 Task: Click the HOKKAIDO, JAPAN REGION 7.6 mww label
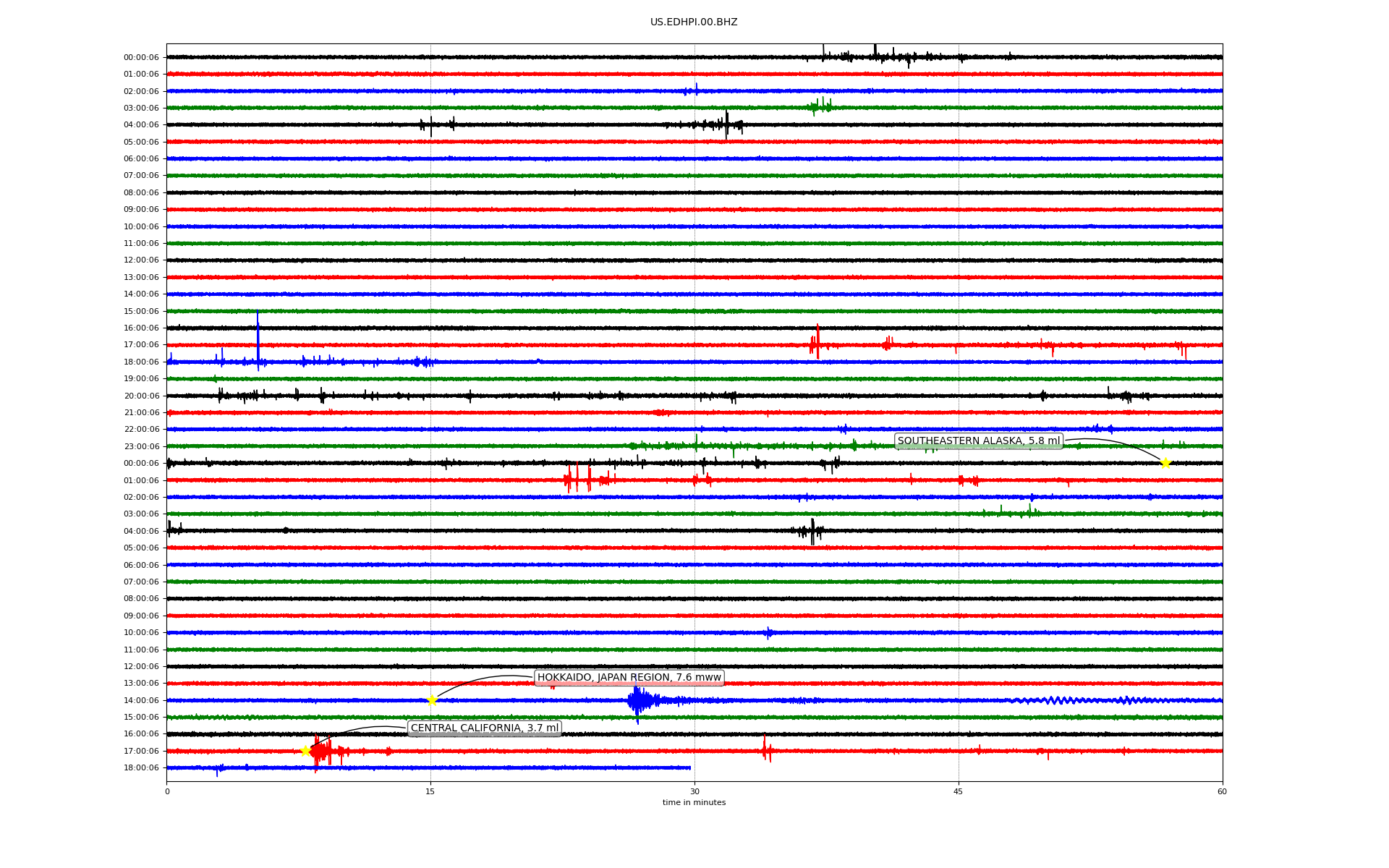pos(629,678)
